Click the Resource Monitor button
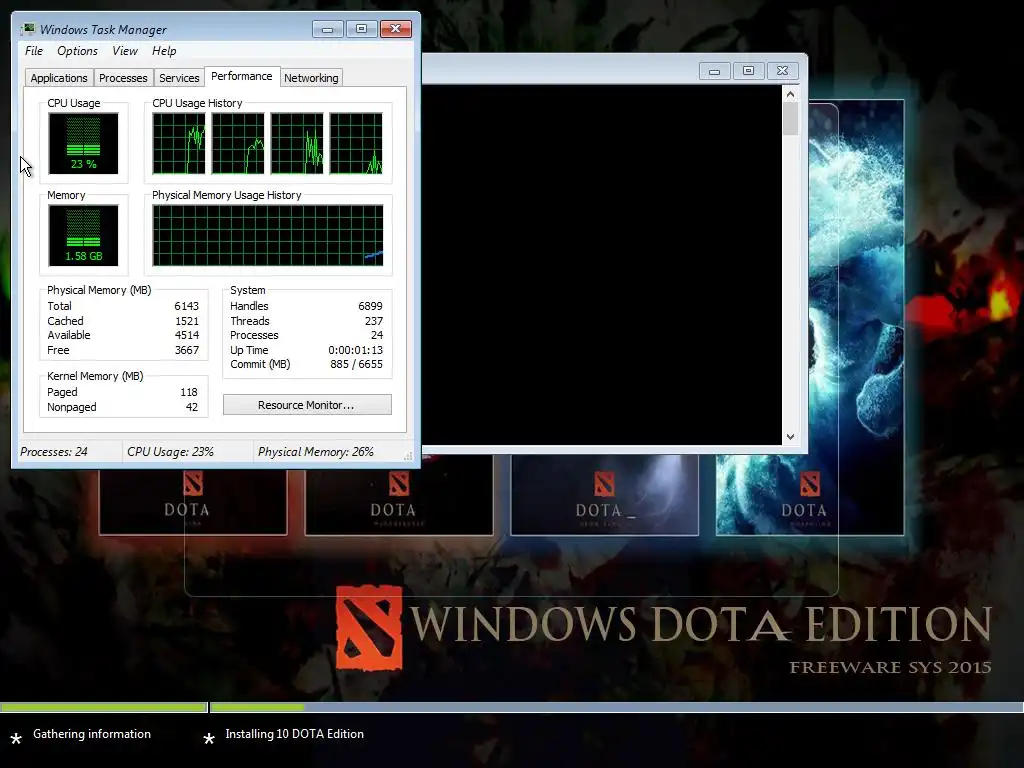1024x768 pixels. (x=307, y=405)
